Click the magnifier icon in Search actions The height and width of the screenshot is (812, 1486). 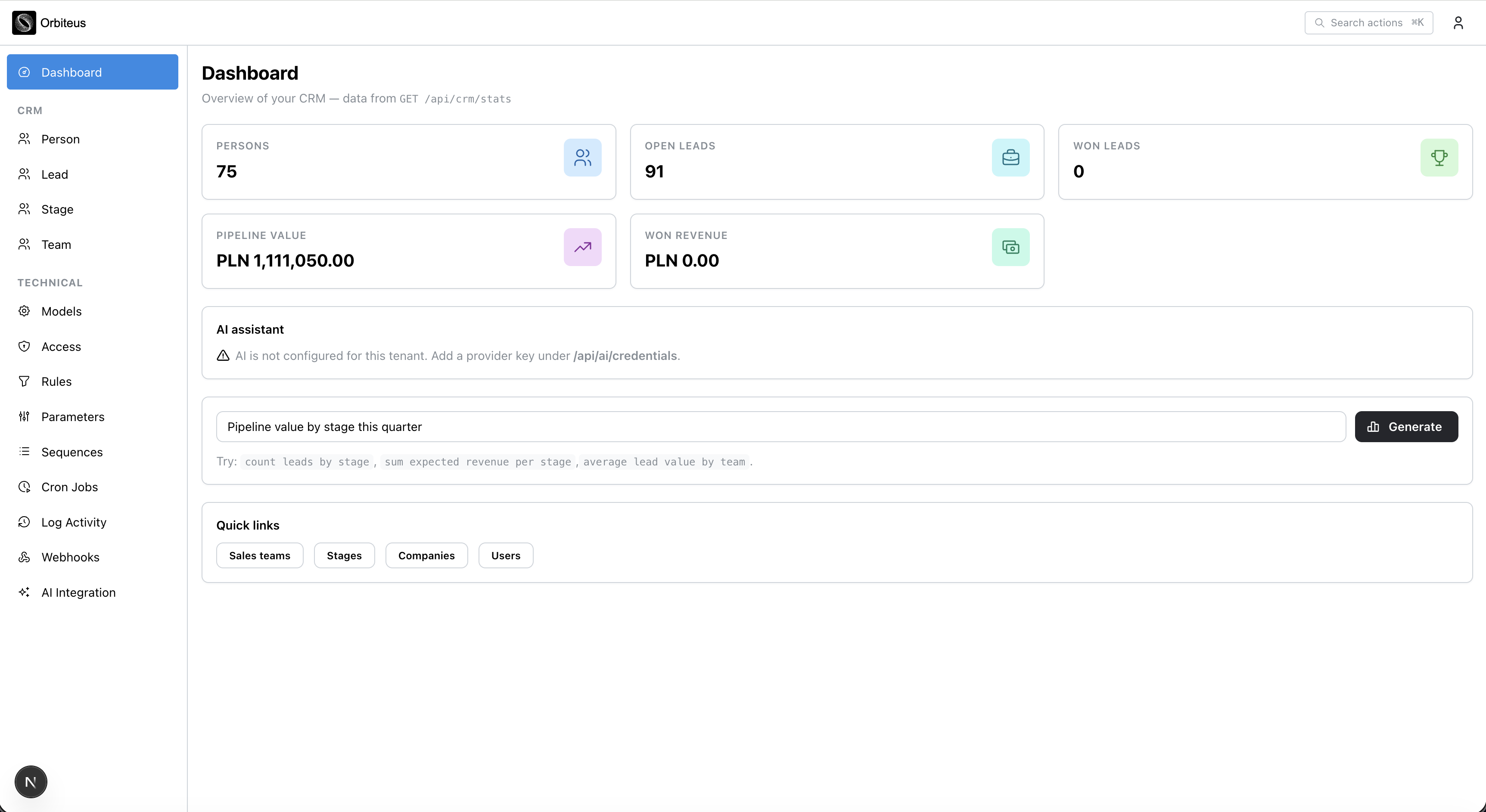pos(1319,23)
